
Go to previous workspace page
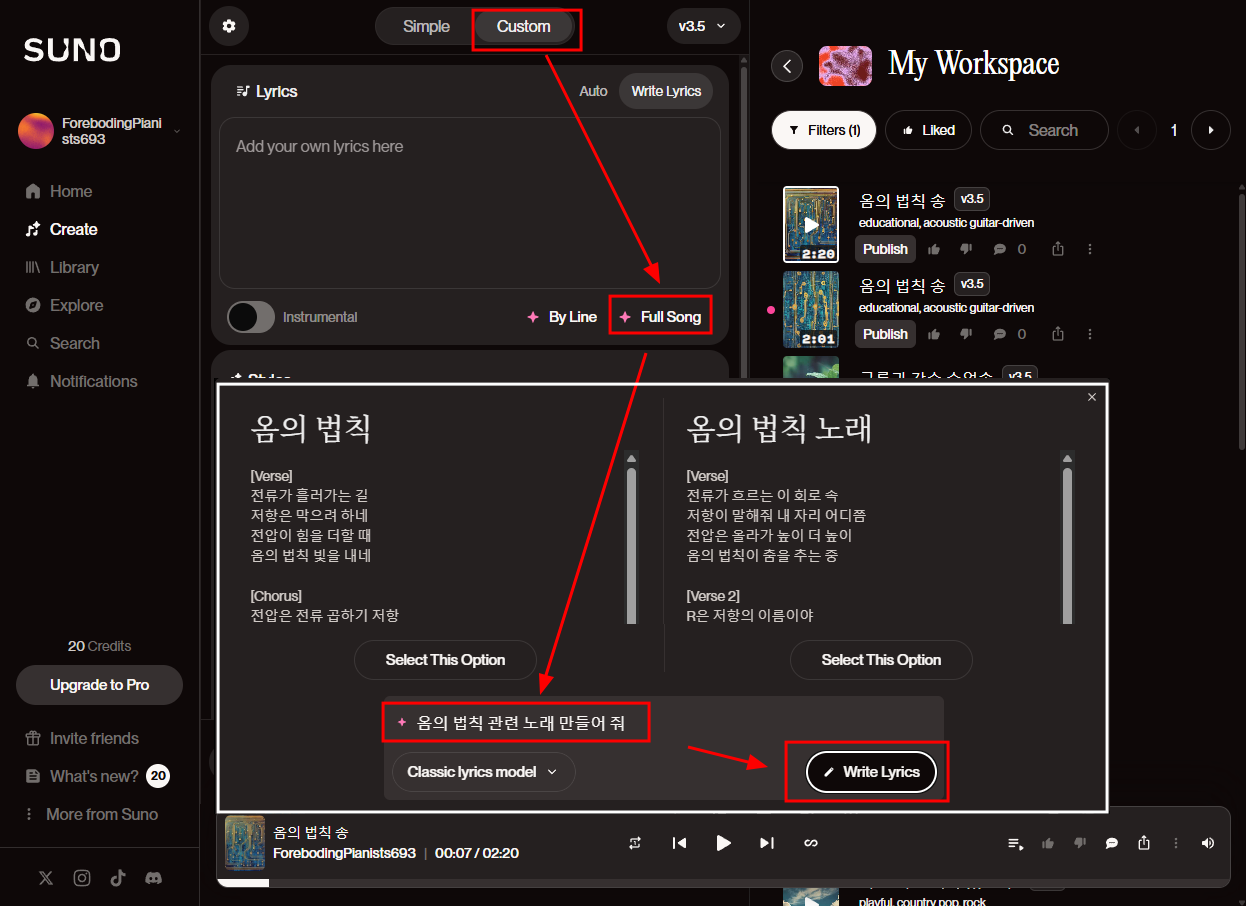click(x=1137, y=130)
